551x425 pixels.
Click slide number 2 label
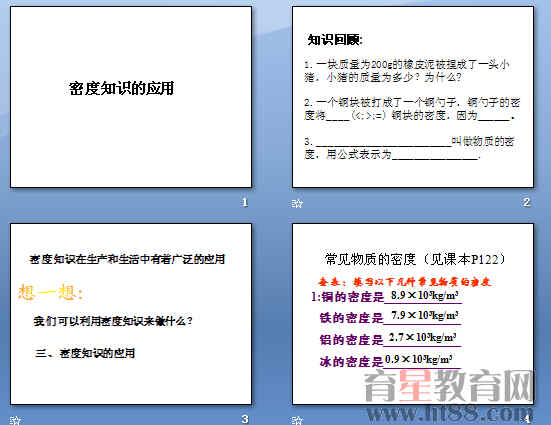[x=526, y=202]
